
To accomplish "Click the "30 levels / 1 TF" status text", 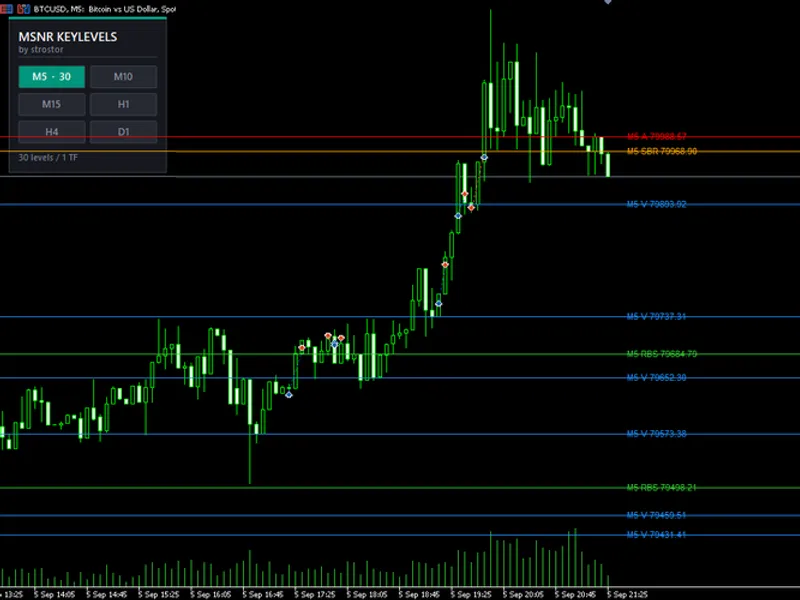I will coord(48,158).
